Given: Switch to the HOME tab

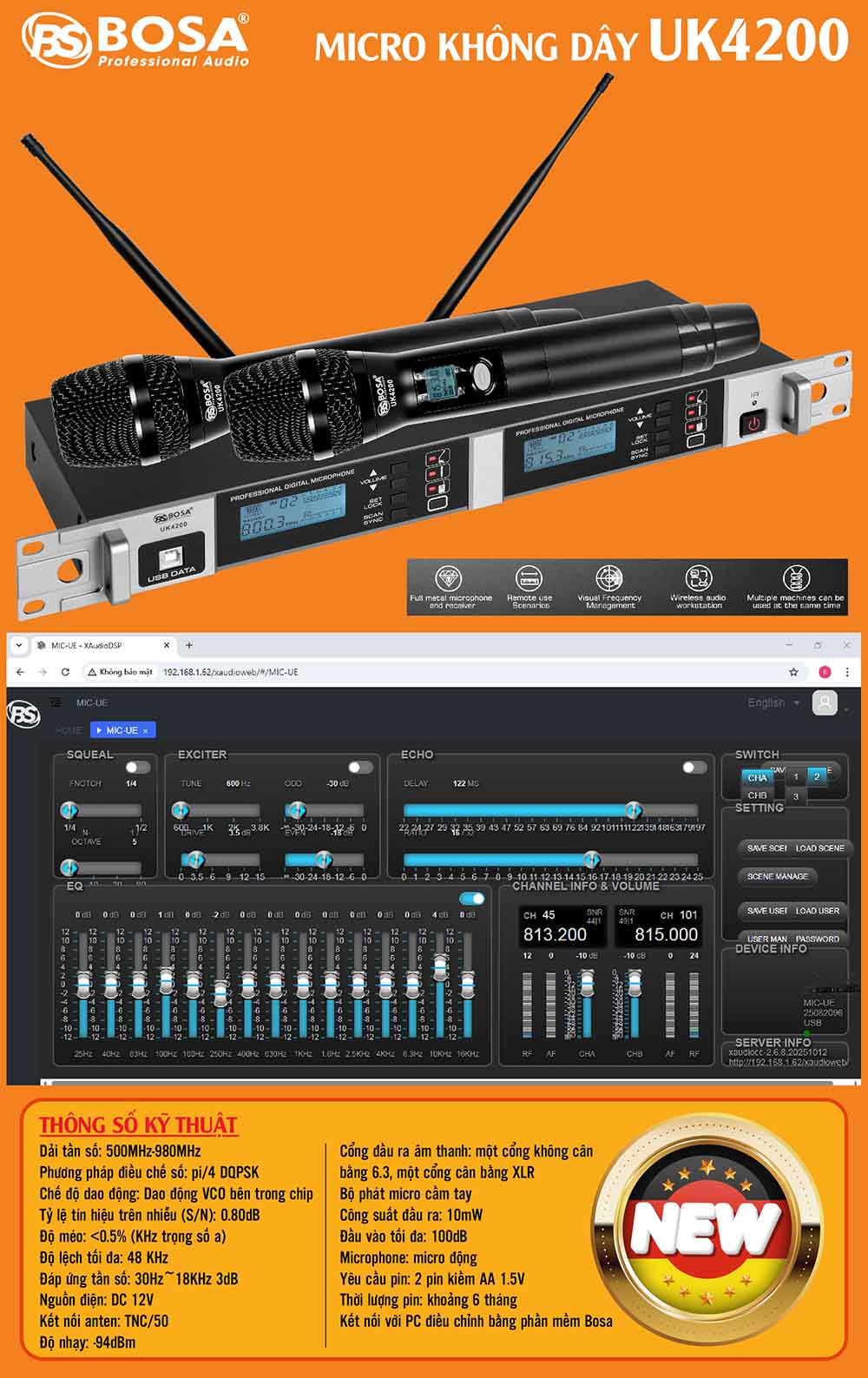Looking at the screenshot, I should pyautogui.click(x=69, y=730).
